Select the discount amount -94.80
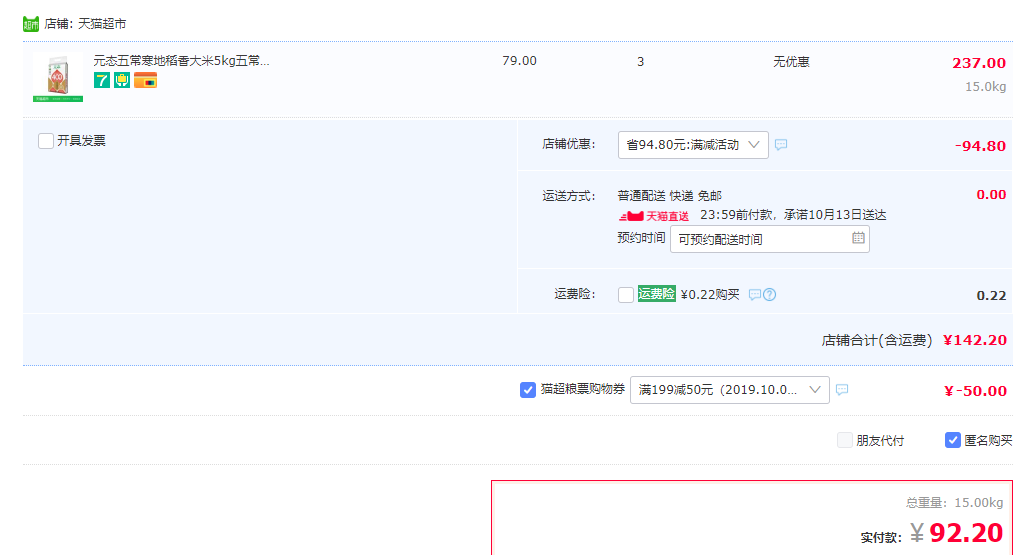 click(x=980, y=146)
